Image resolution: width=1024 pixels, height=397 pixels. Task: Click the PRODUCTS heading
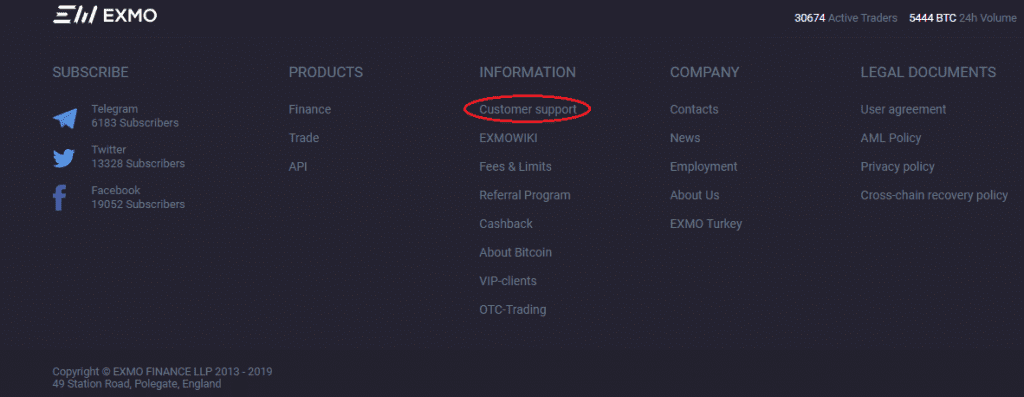[325, 72]
